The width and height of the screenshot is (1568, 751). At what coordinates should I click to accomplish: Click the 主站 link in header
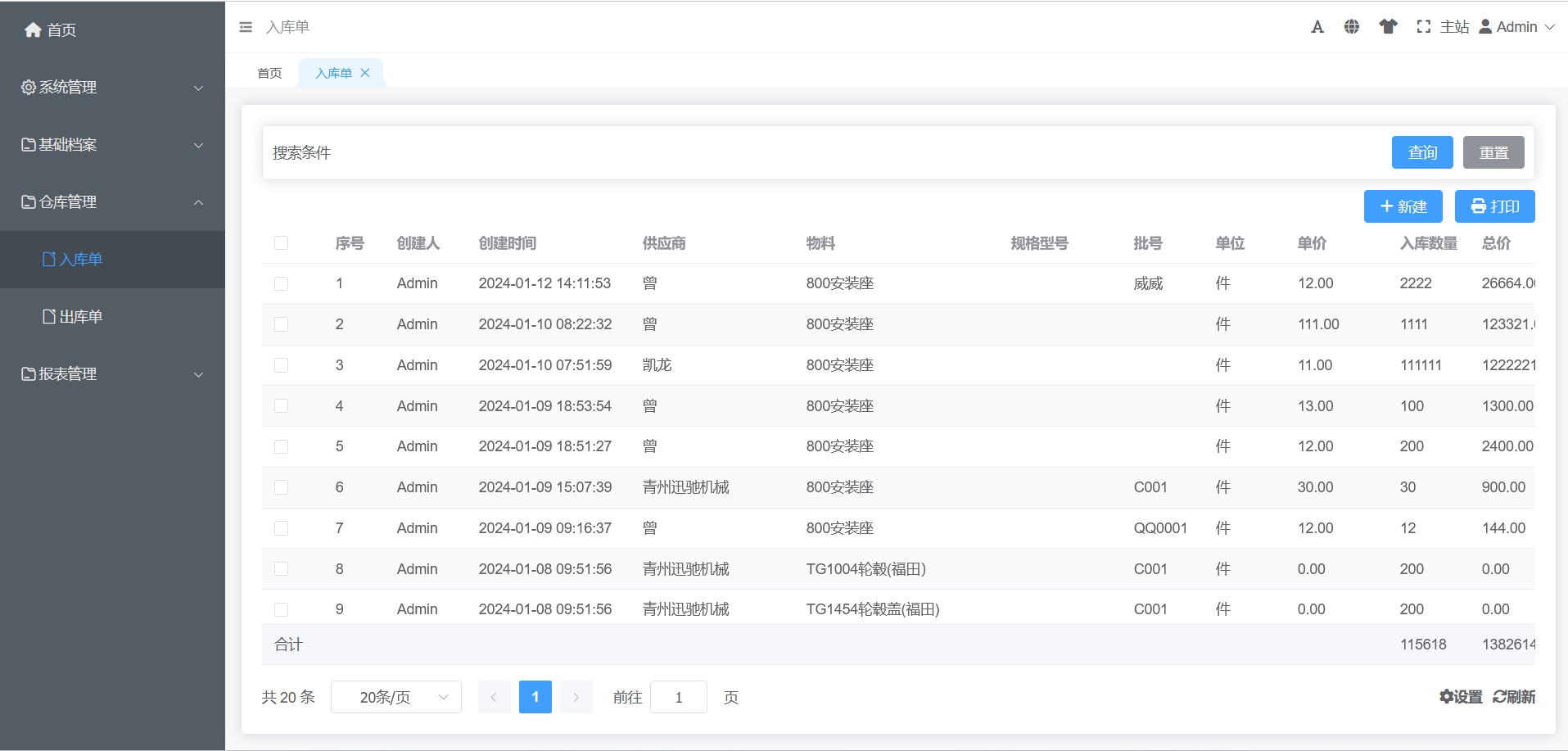(x=1455, y=27)
